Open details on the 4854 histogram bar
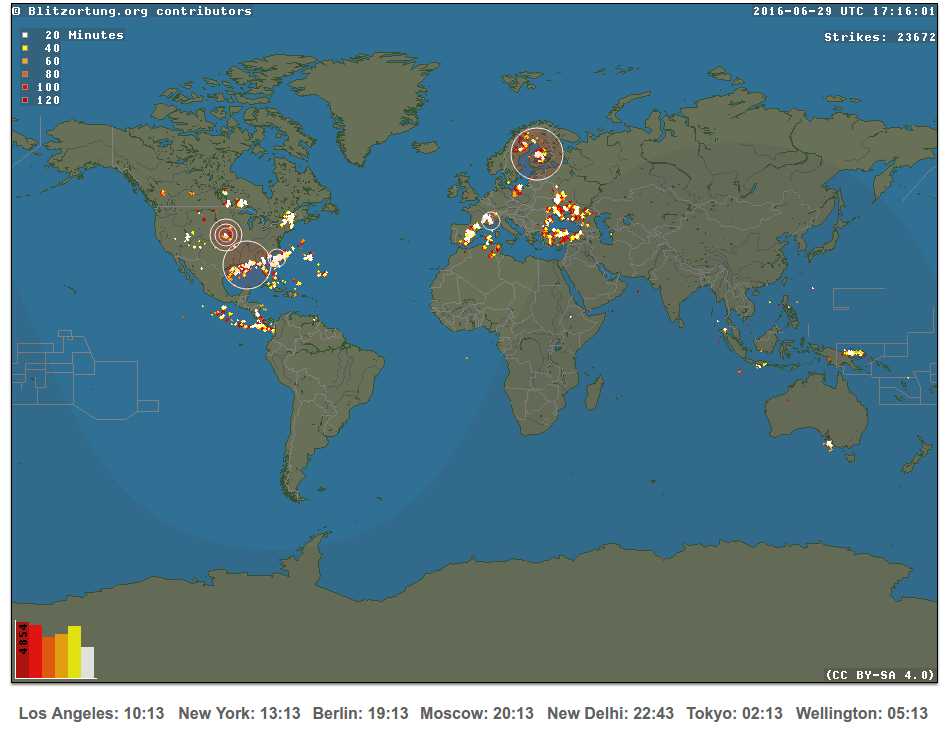The height and width of the screenshot is (729, 944). click(x=23, y=650)
